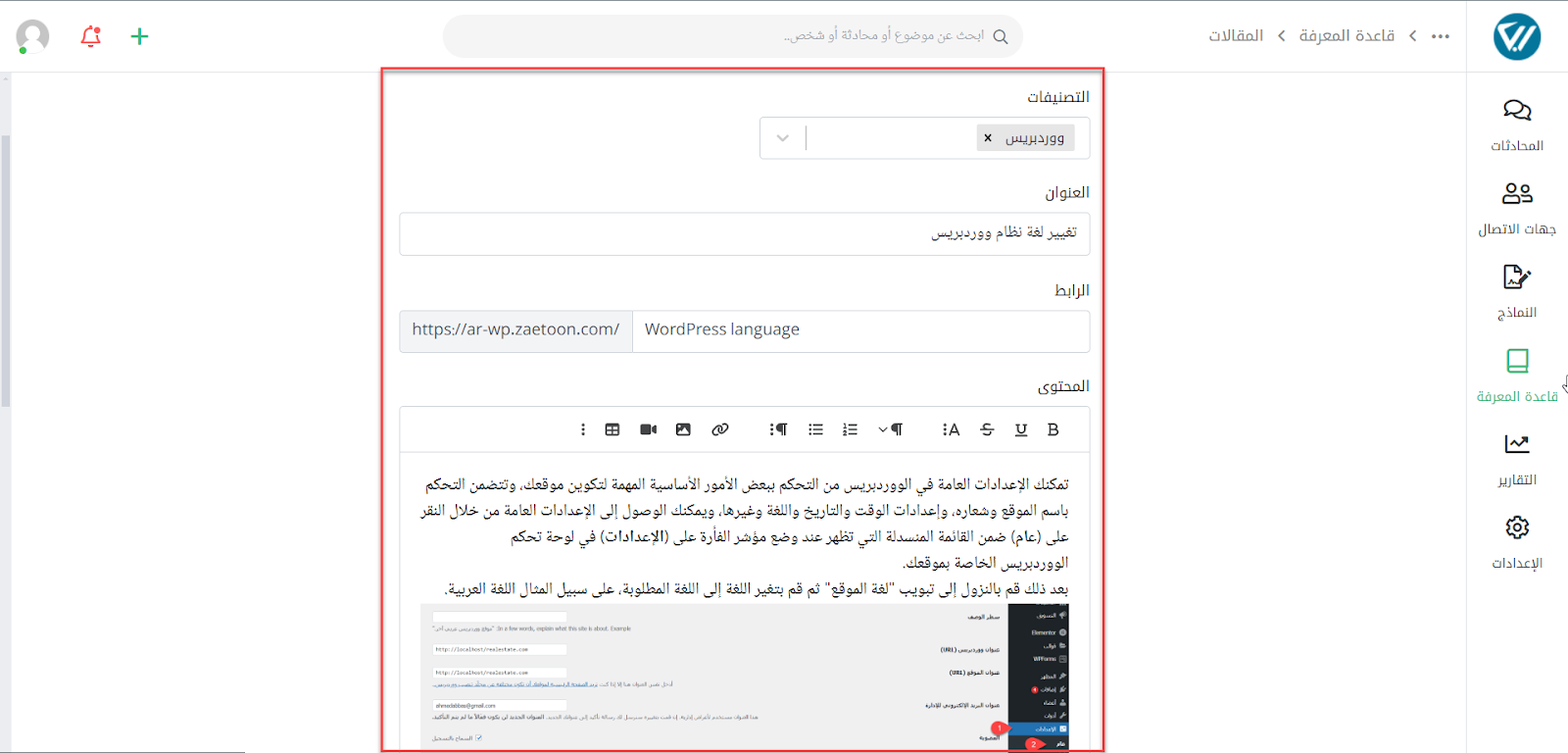Open paragraph style options in editor toolbar
This screenshot has height=753, width=1568.
click(779, 429)
